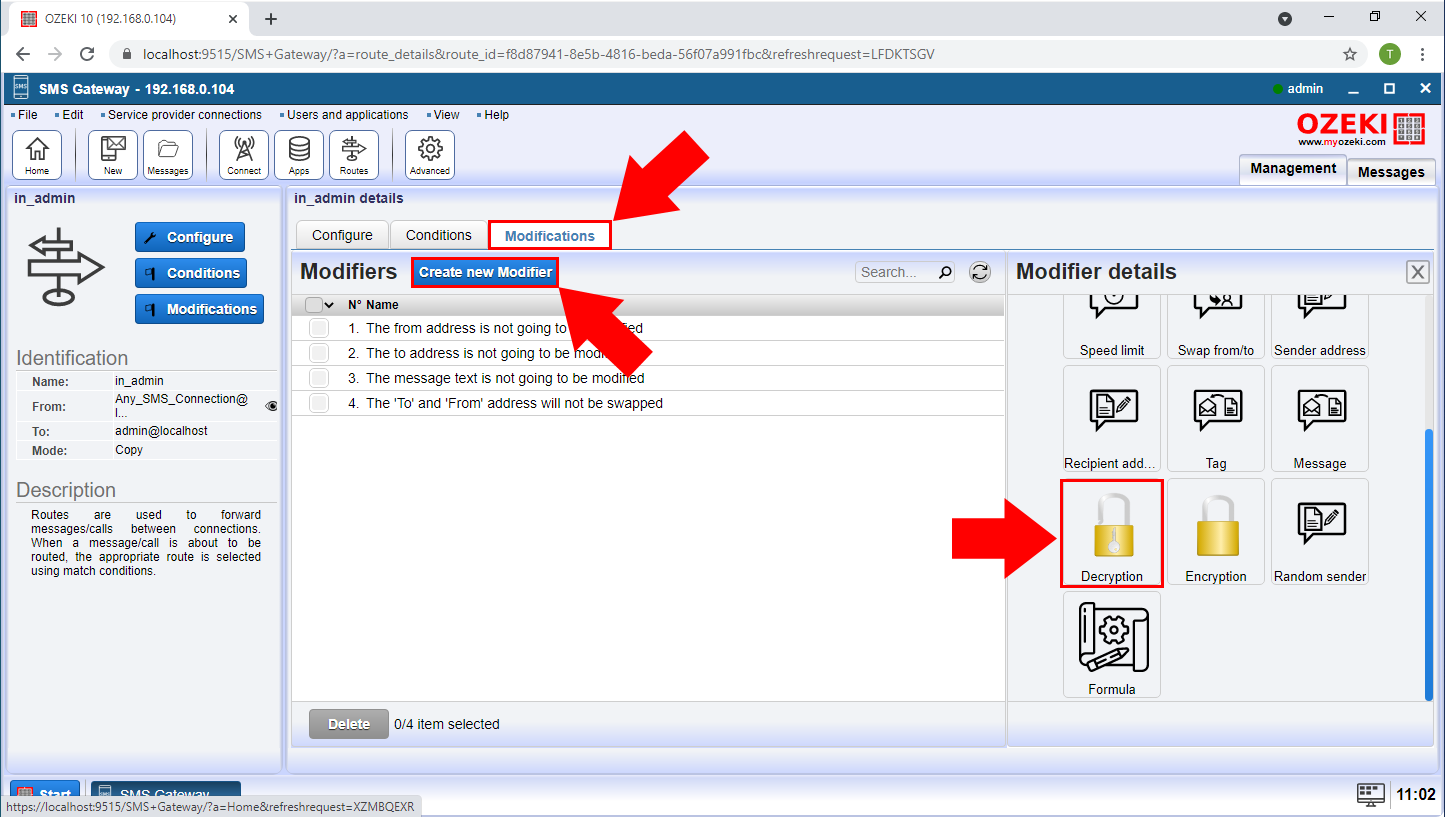1445x817 pixels.
Task: Open the on-screen keyboard tray icon
Action: [x=1370, y=794]
